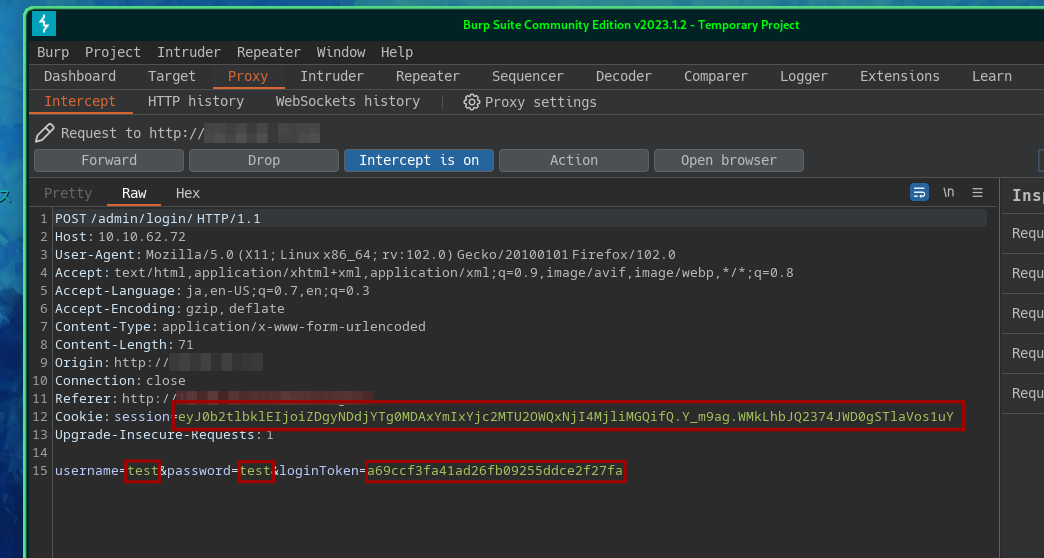Open the Action dropdown button
Image resolution: width=1044 pixels, height=558 pixels.
tap(574, 160)
